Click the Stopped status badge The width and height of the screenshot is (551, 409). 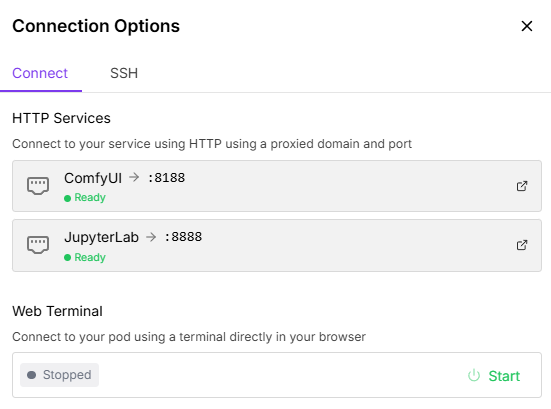pyautogui.click(x=59, y=375)
